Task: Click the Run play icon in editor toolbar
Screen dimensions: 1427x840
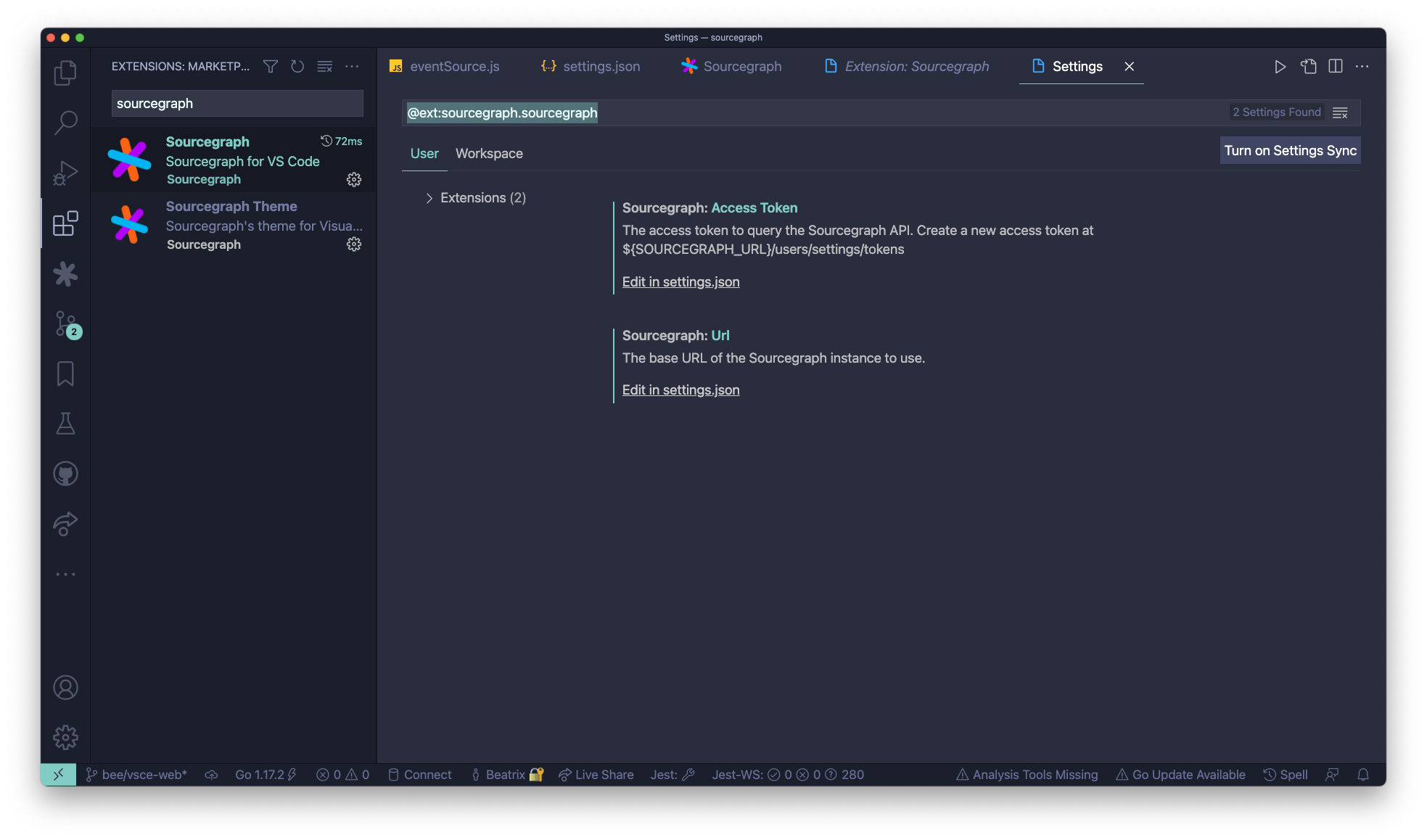Action: point(1280,67)
